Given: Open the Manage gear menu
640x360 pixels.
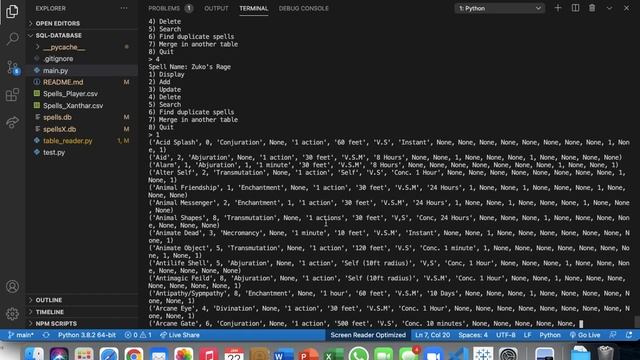Looking at the screenshot, I should pos(12,313).
